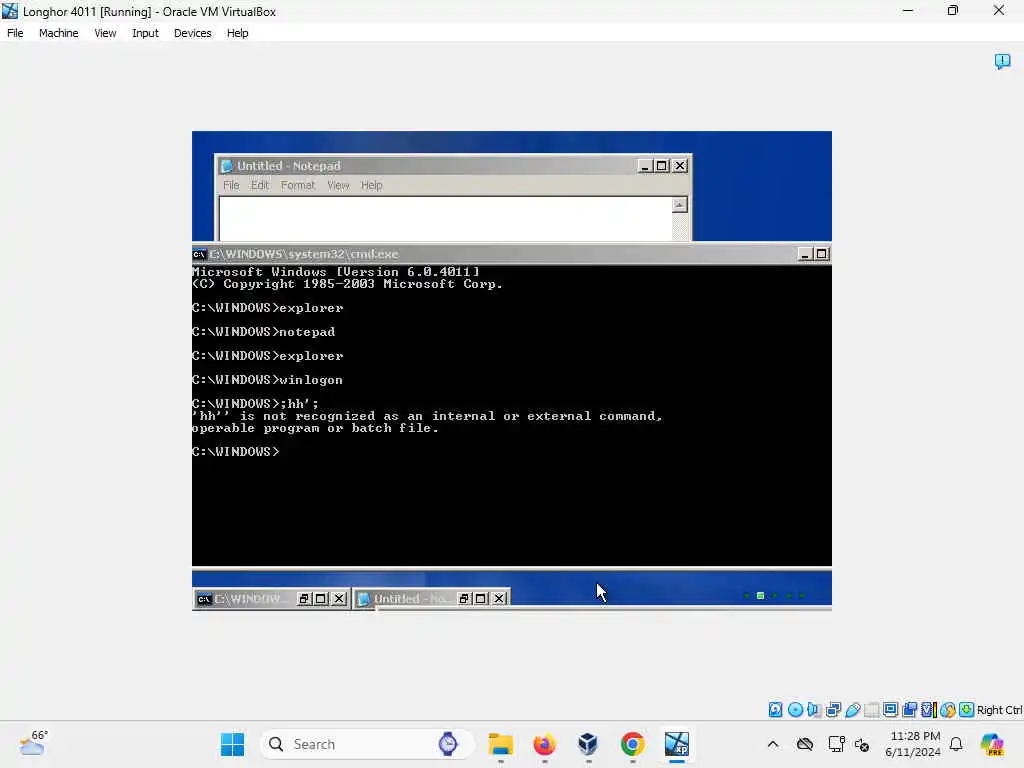This screenshot has width=1024, height=768.
Task: Open the VirtualBox View menu
Action: 105,33
